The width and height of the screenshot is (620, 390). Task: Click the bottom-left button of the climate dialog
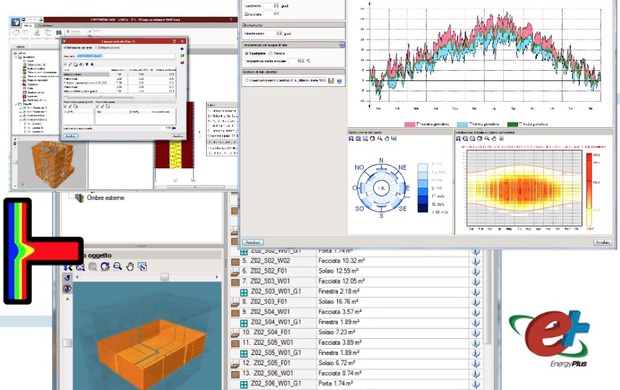tap(252, 242)
